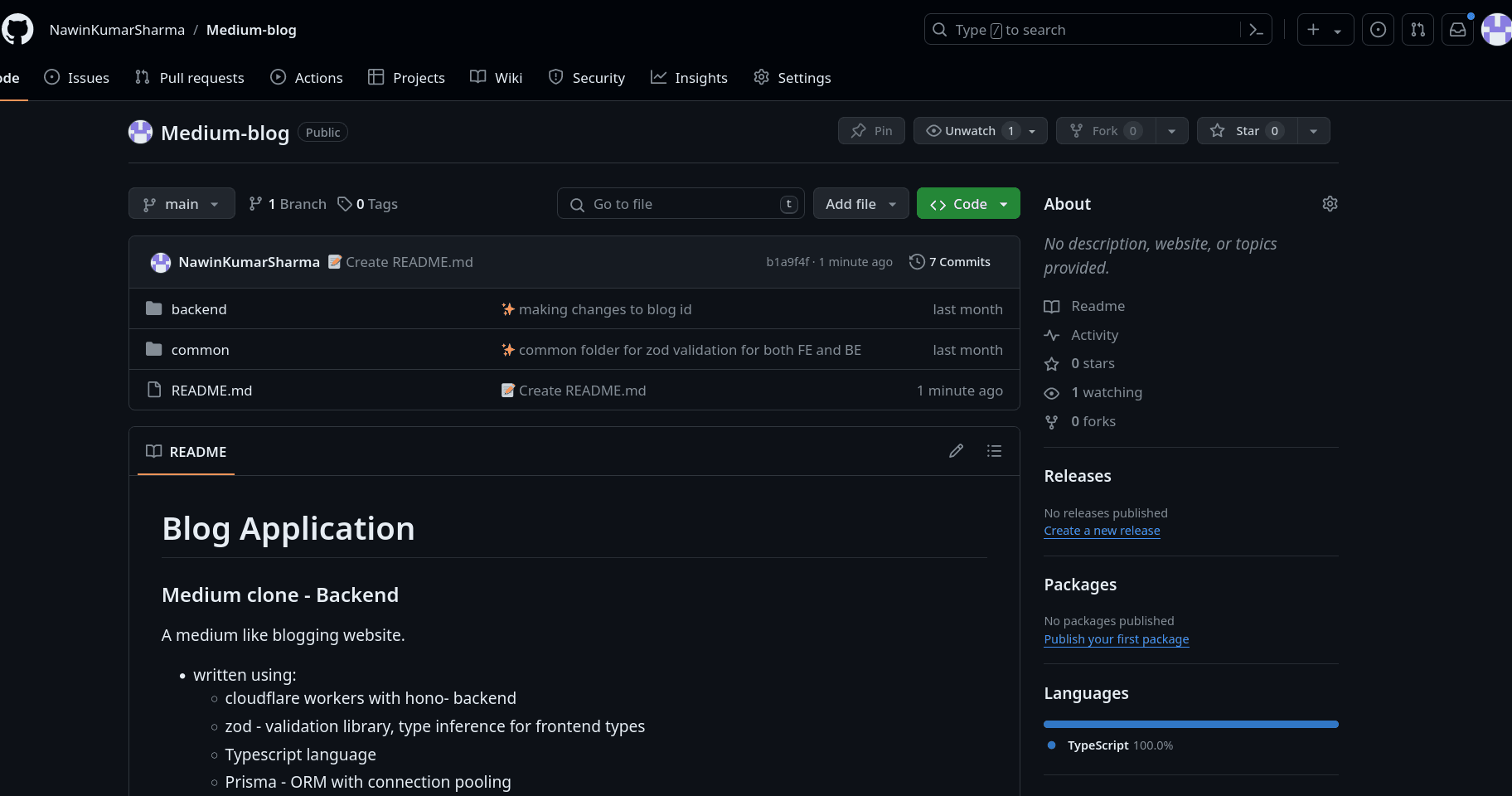Expand the fork options dropdown arrow
The width and height of the screenshot is (1512, 796).
1171,131
